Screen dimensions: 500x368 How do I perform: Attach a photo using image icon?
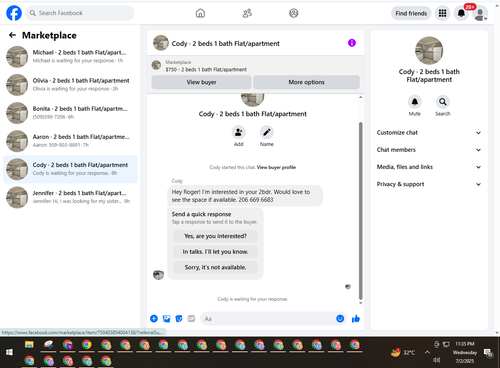166,319
